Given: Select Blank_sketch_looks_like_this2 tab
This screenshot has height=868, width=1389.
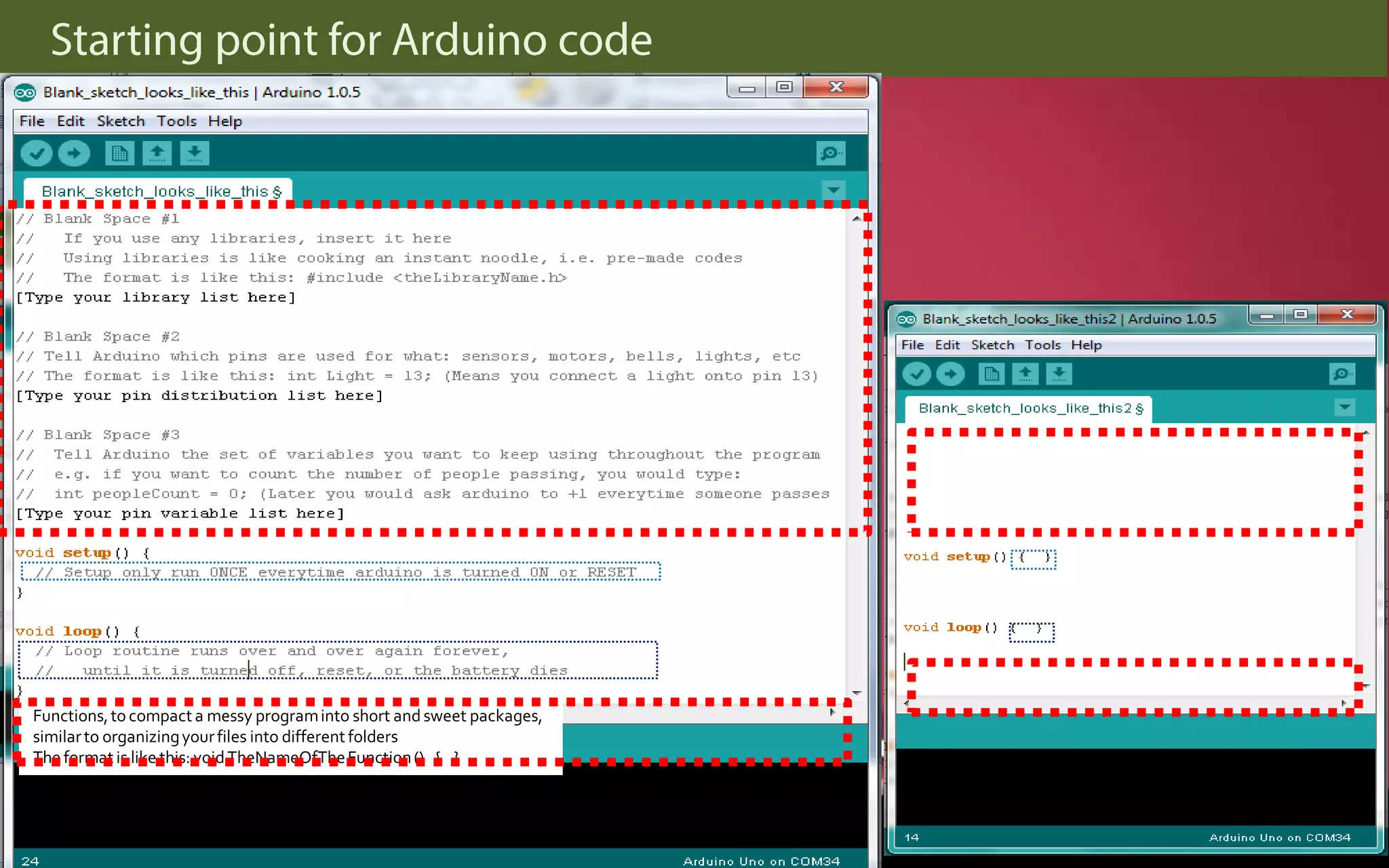Looking at the screenshot, I should [1028, 408].
